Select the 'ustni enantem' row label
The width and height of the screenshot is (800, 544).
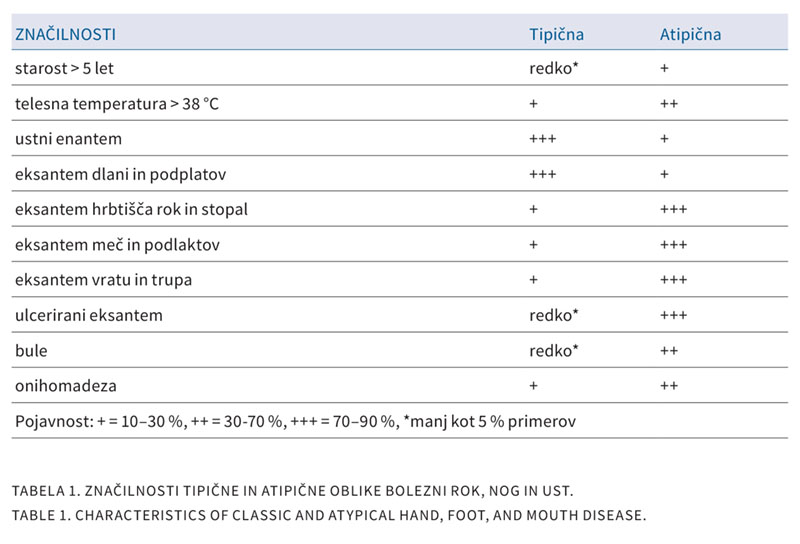click(68, 139)
